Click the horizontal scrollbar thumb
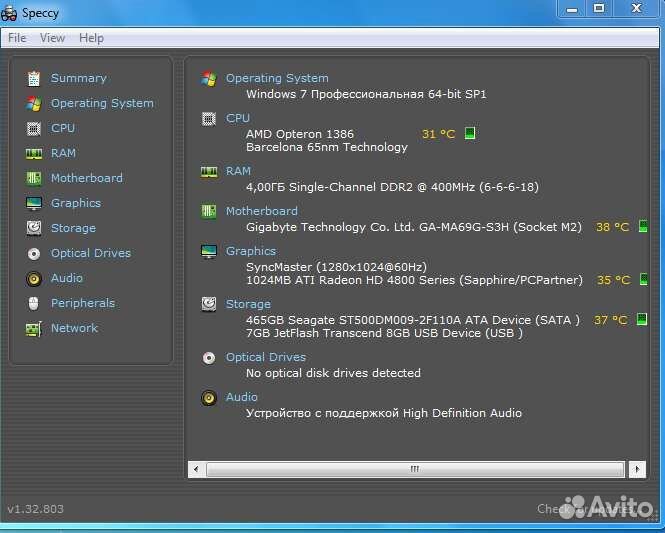The width and height of the screenshot is (665, 533). (x=415, y=469)
